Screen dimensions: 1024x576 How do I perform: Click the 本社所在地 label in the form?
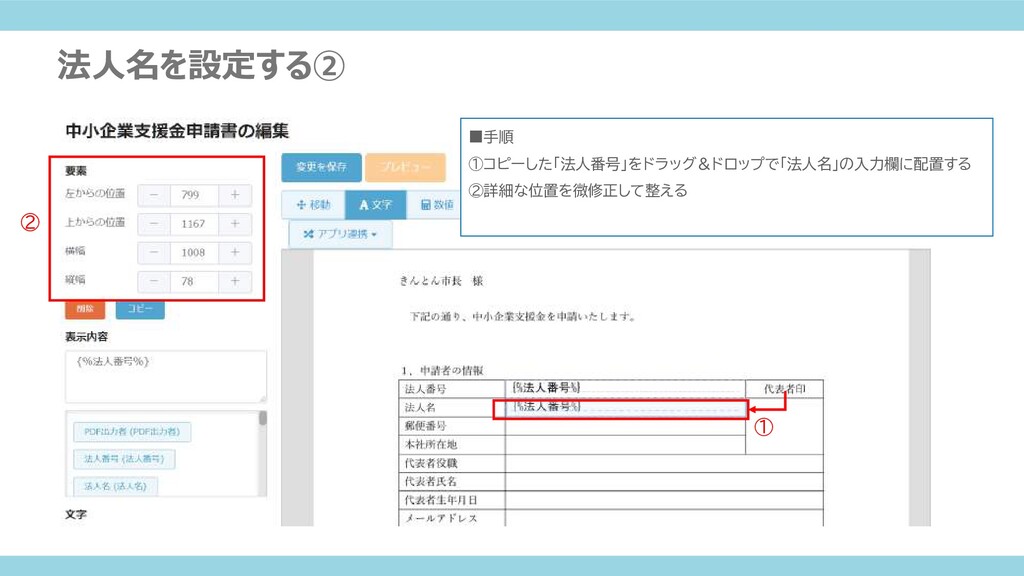pyautogui.click(x=430, y=444)
